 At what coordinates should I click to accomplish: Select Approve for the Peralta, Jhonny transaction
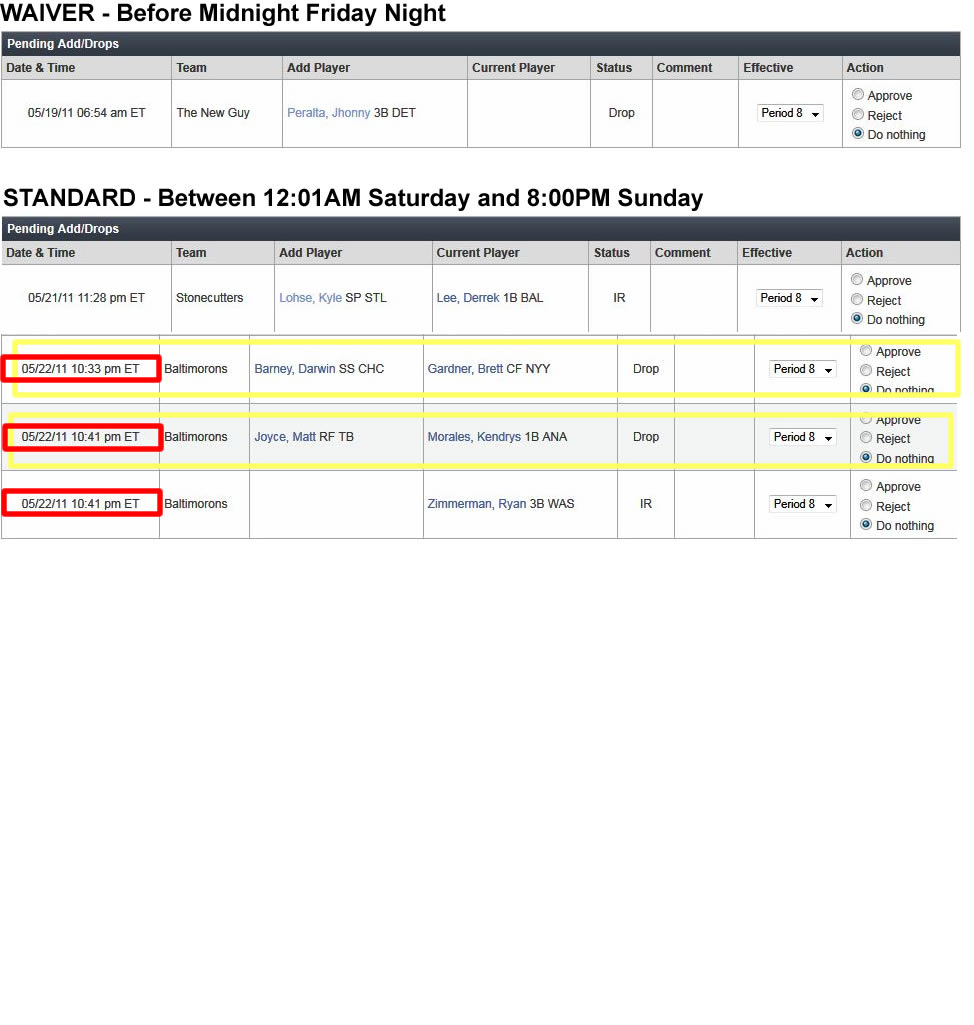coord(858,95)
